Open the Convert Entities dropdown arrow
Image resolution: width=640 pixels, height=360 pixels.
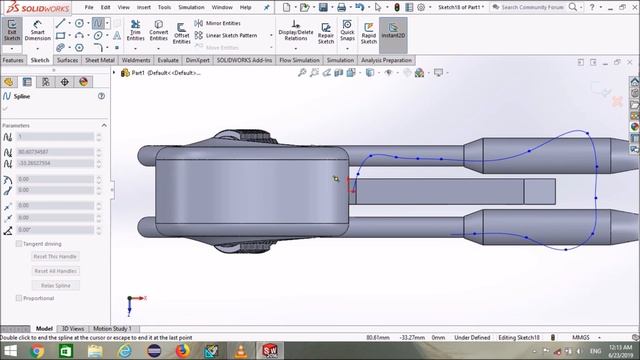(x=158, y=49)
